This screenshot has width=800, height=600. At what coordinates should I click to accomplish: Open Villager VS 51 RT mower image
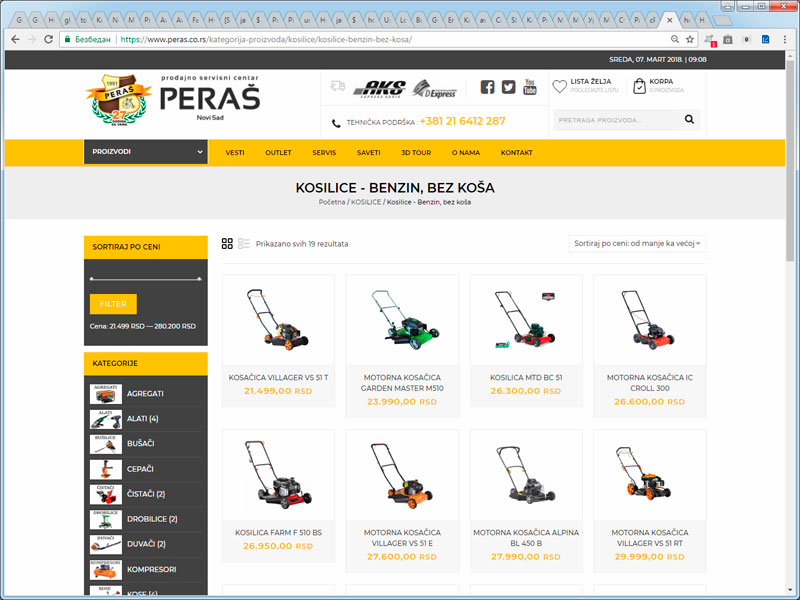tap(650, 474)
